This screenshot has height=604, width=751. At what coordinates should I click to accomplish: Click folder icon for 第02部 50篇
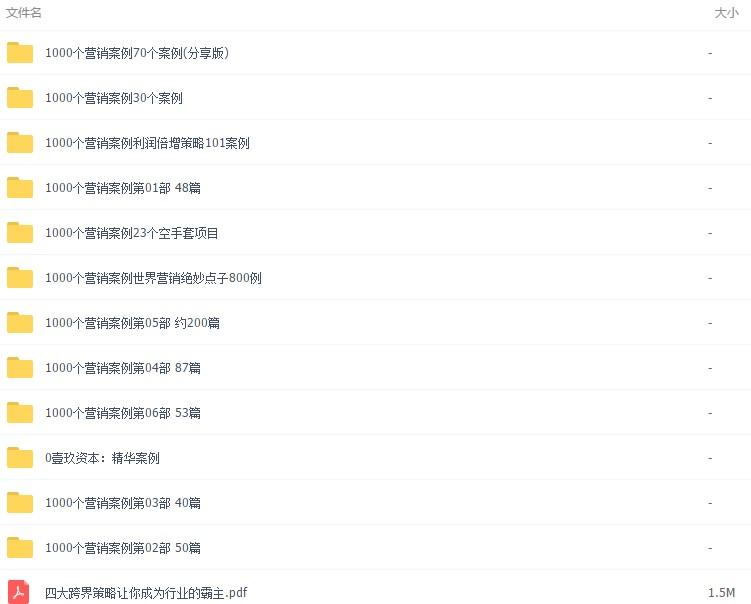(x=20, y=548)
